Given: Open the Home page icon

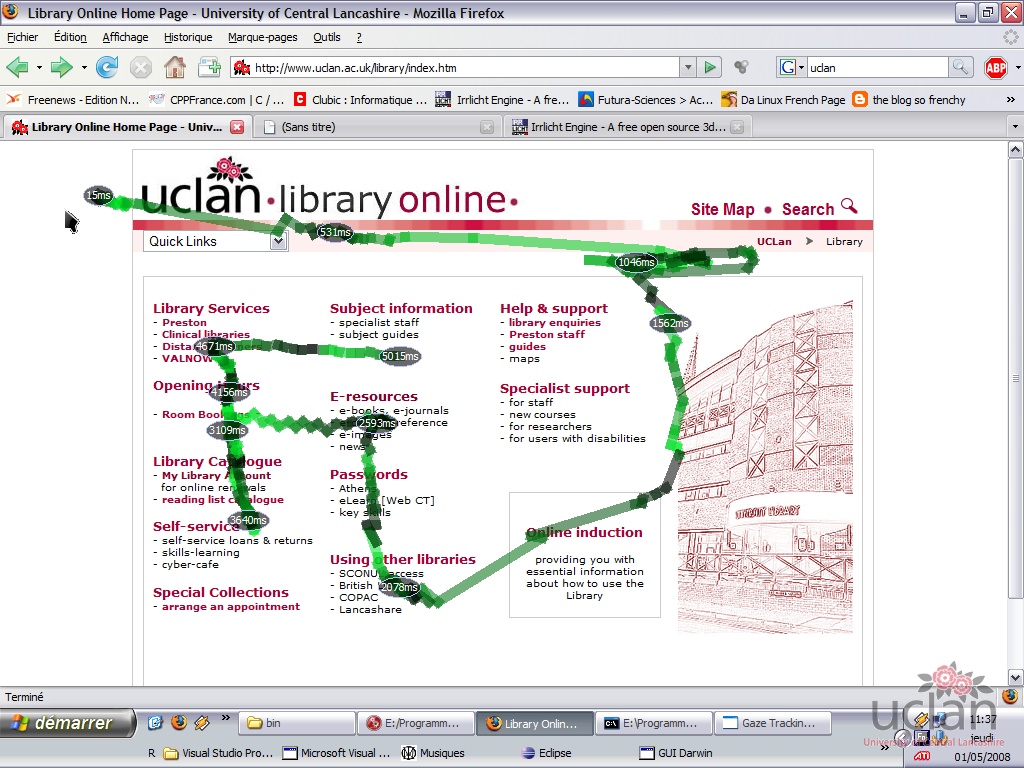Looking at the screenshot, I should point(174,67).
